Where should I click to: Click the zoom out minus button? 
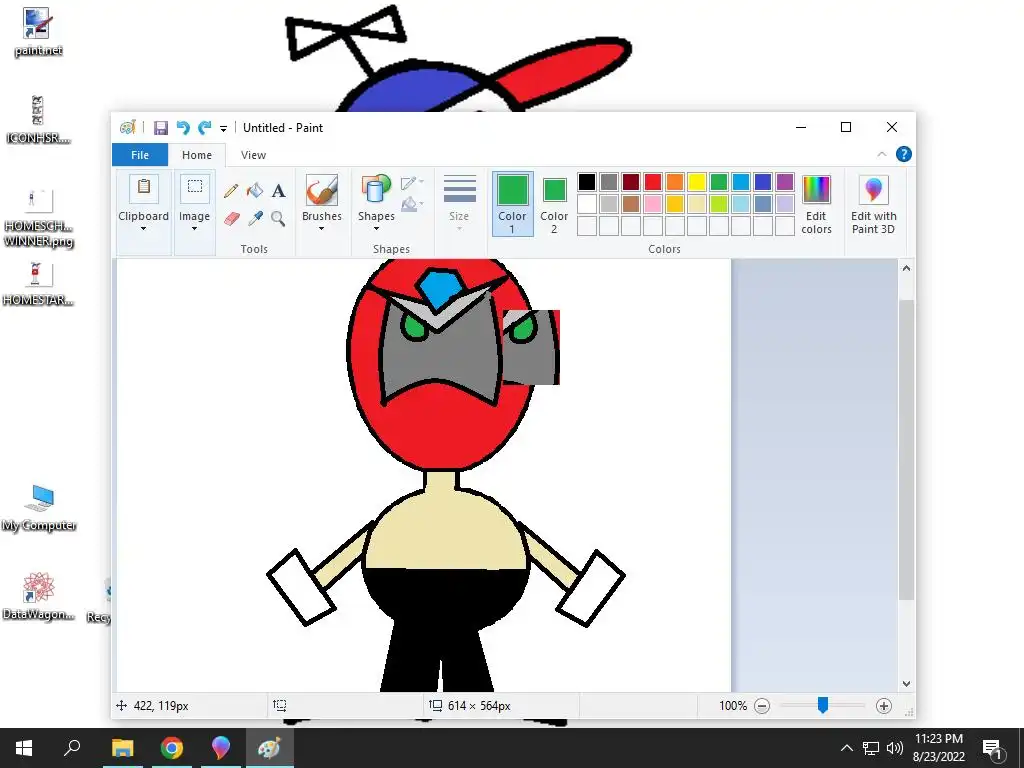[x=762, y=706]
